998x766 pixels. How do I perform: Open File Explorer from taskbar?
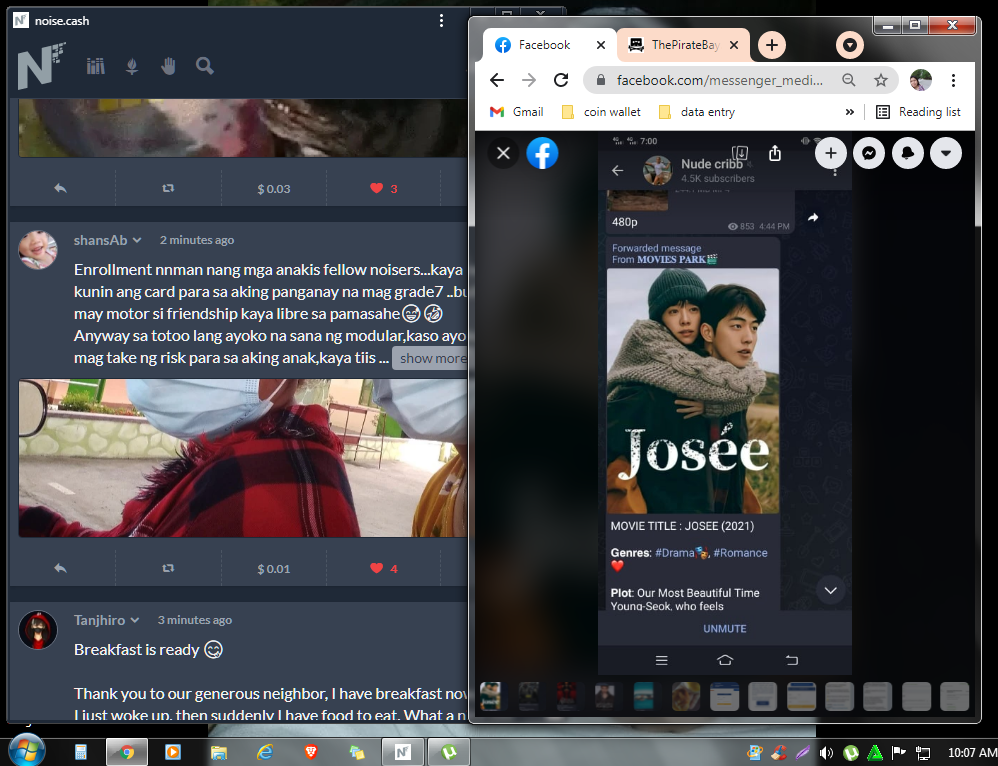219,752
